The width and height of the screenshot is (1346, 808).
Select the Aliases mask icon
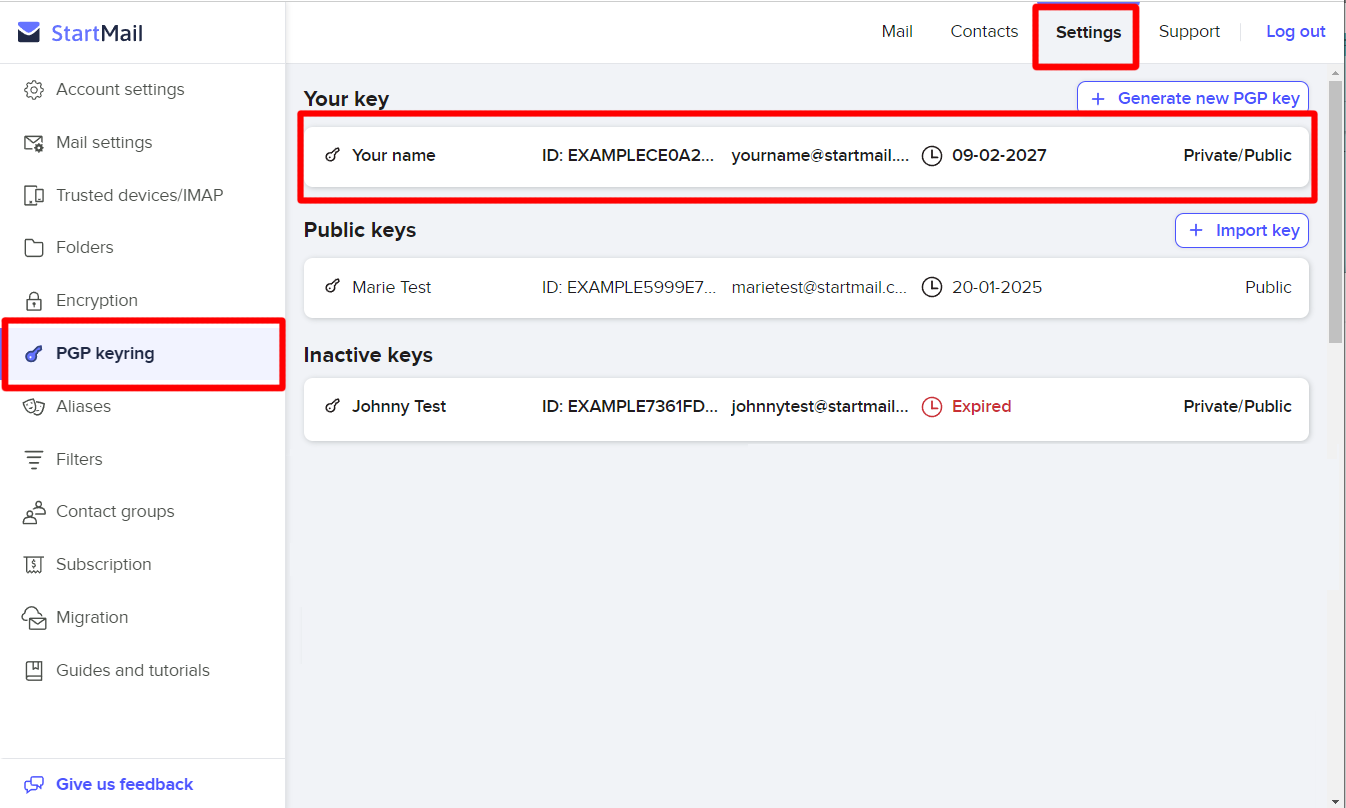coord(34,406)
